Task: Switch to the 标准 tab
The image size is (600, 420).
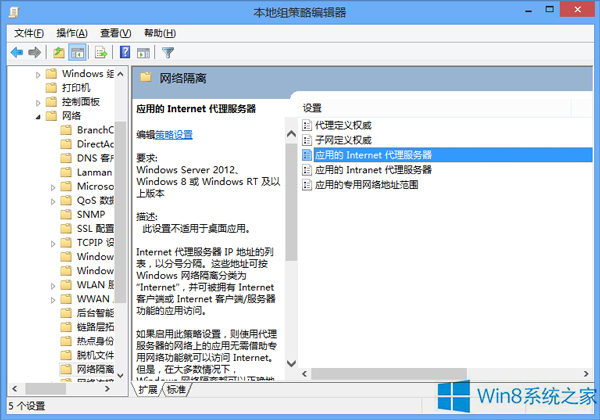Action: 176,390
